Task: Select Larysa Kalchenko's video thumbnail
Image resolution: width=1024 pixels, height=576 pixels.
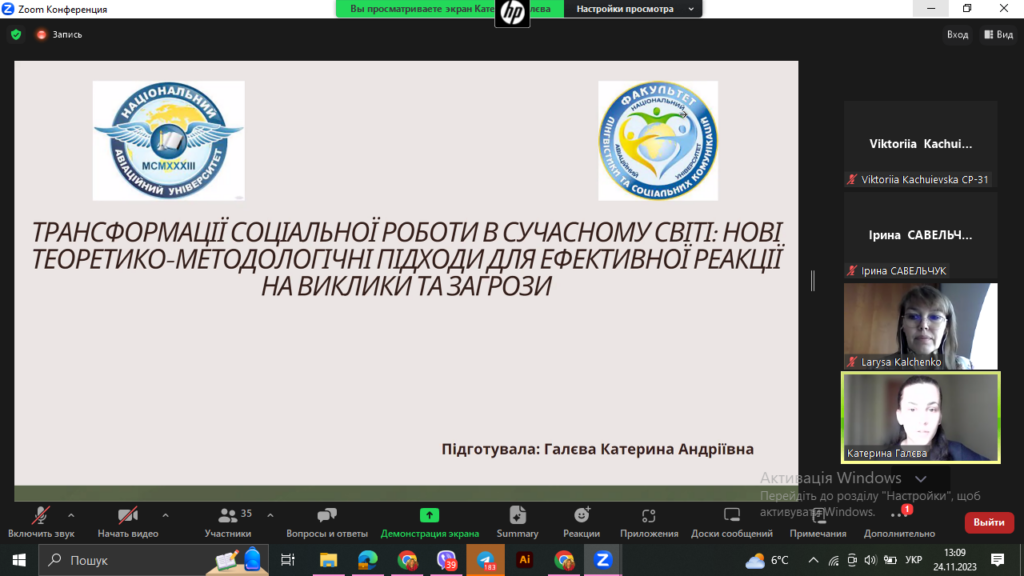Action: coord(920,326)
